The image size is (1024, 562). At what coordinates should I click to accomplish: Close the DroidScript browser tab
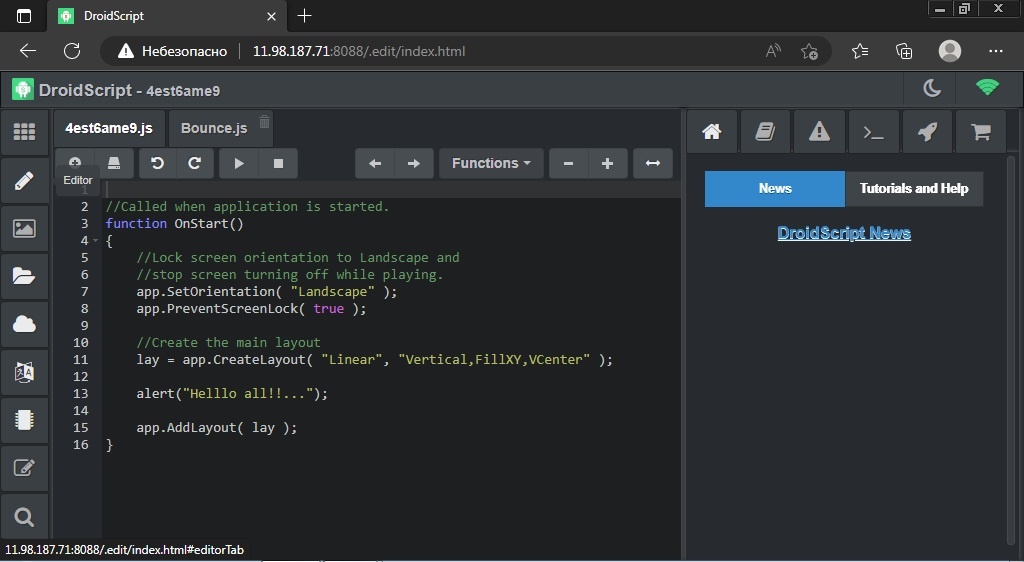[x=272, y=16]
